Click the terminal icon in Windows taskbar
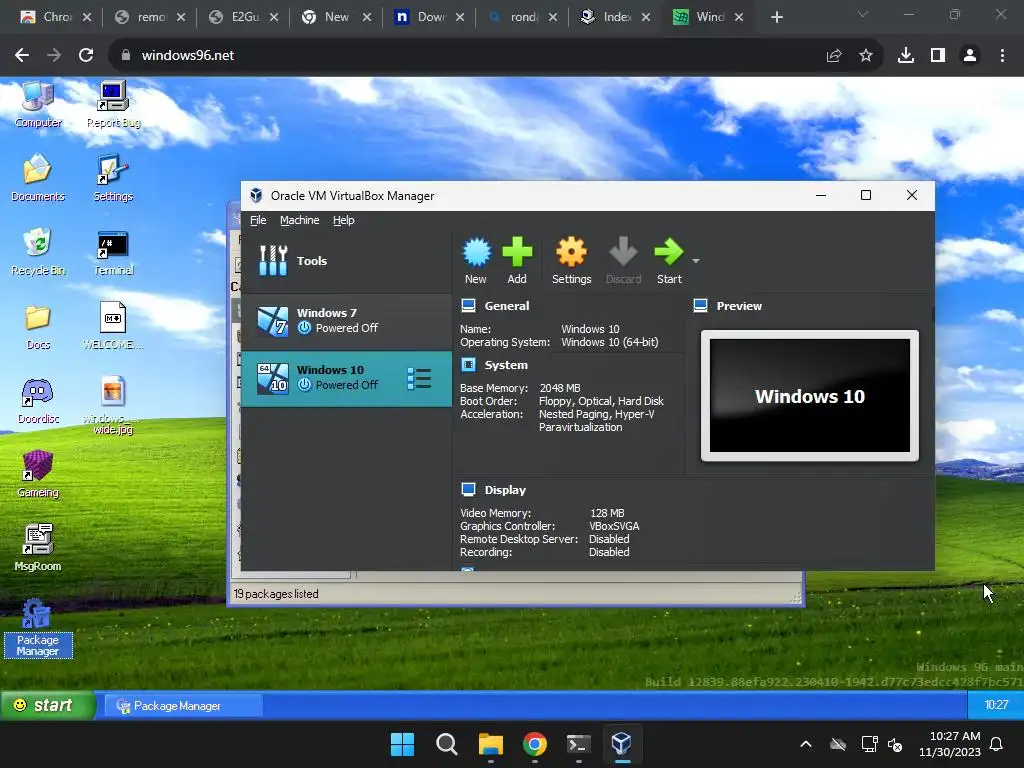 point(579,744)
